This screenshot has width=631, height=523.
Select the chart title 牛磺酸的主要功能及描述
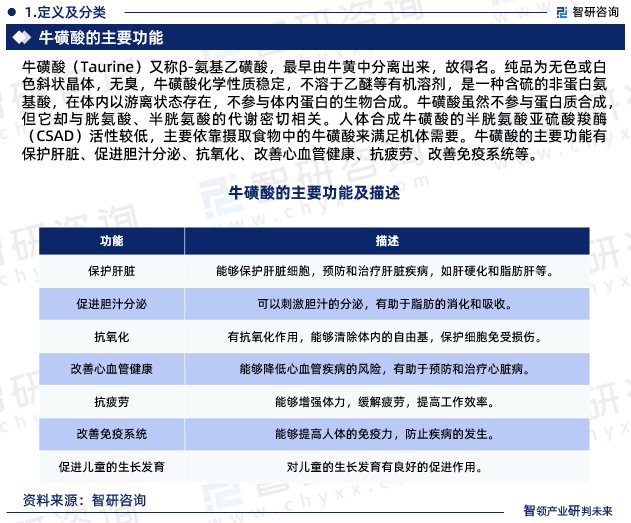click(314, 193)
